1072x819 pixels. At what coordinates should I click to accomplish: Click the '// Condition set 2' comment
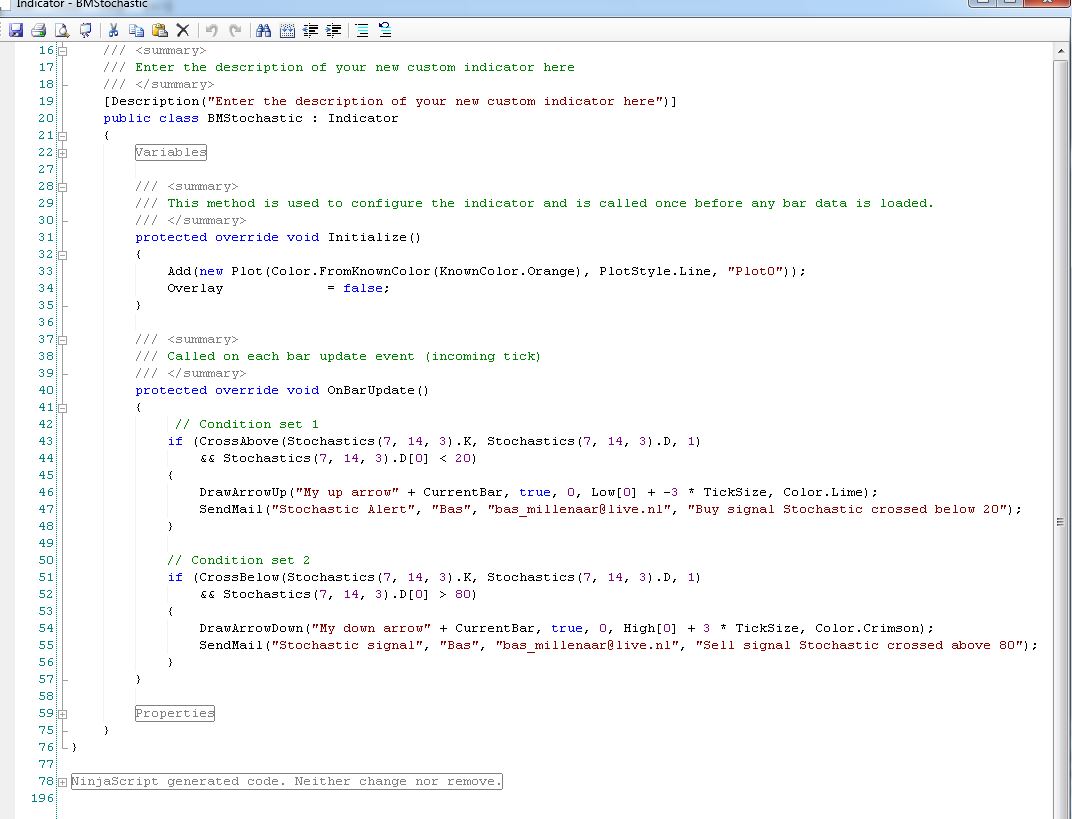click(239, 561)
